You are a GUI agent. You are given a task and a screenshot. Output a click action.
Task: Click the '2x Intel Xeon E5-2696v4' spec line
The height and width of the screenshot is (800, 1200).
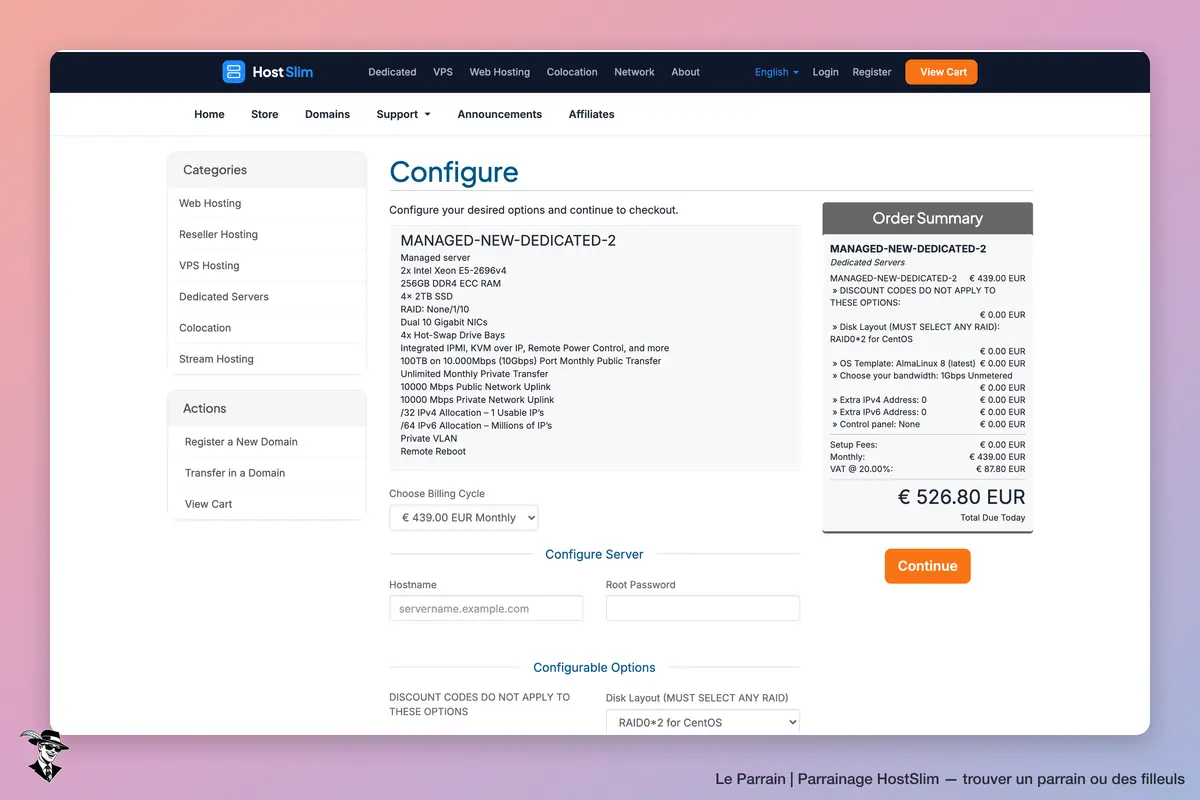(x=453, y=271)
